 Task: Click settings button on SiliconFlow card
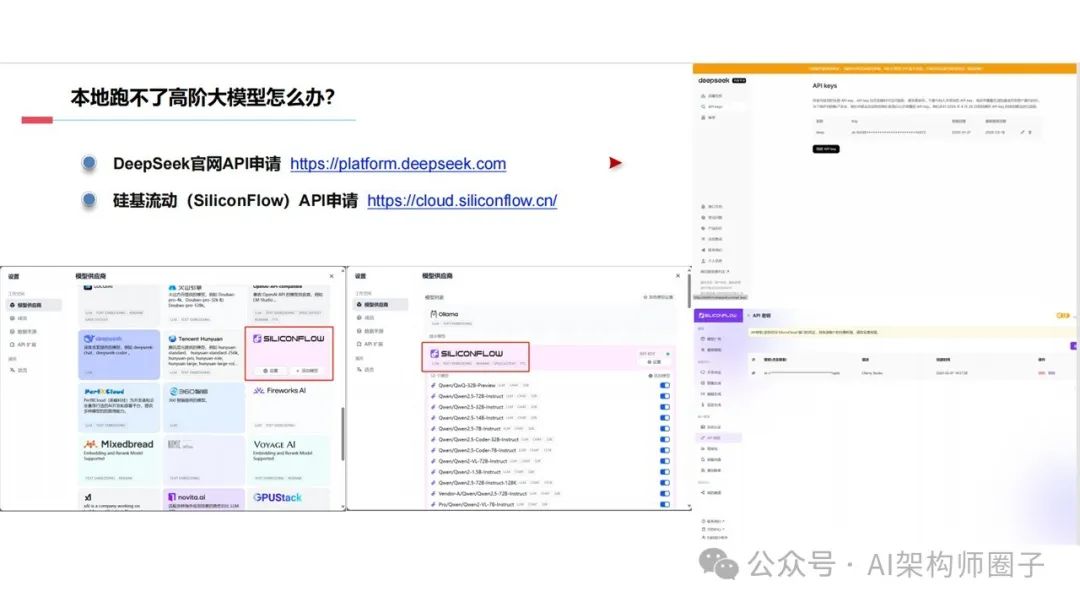coord(271,370)
